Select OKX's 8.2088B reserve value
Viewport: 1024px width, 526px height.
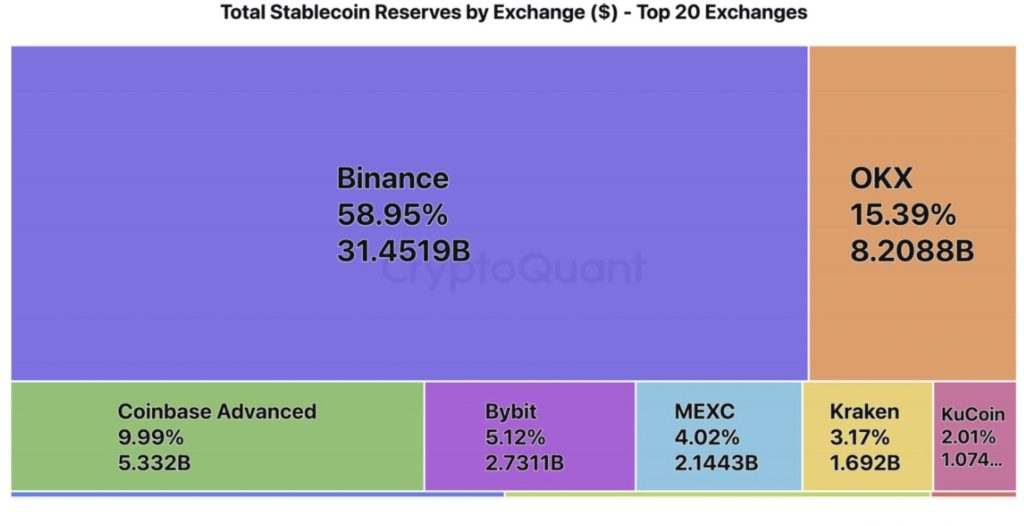[911, 251]
